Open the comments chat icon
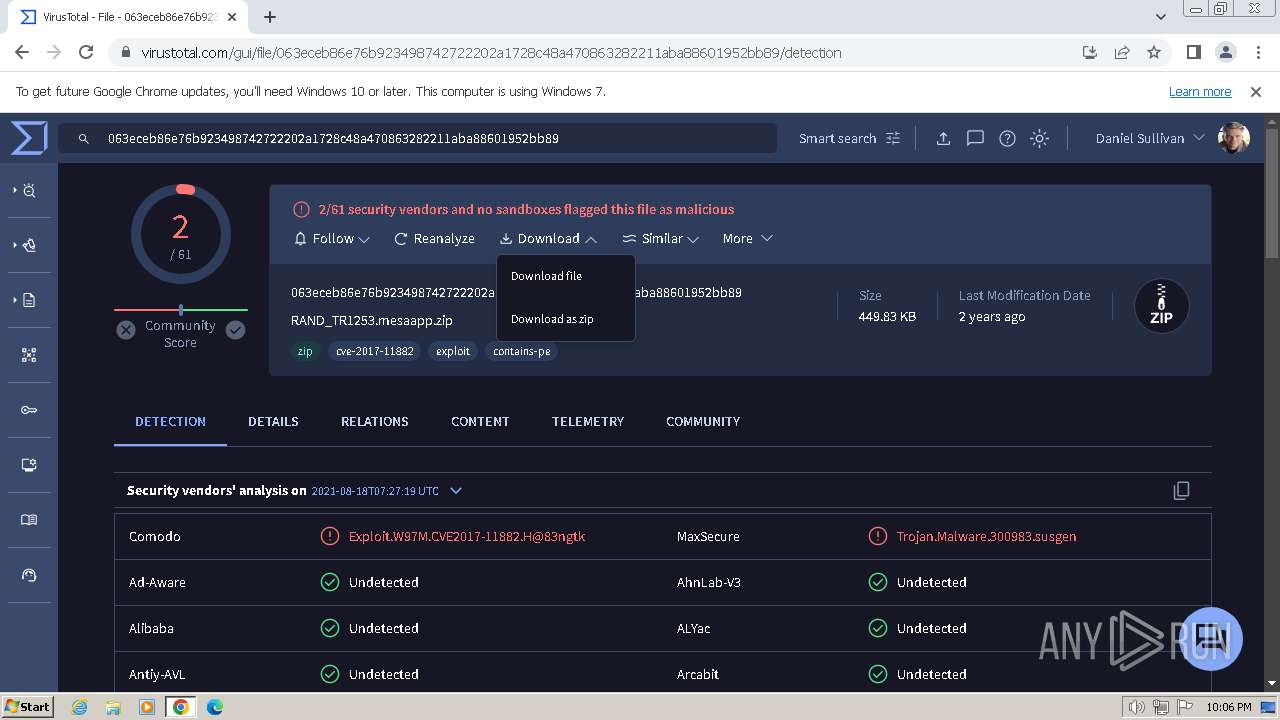This screenshot has height=720, width=1280. (975, 139)
